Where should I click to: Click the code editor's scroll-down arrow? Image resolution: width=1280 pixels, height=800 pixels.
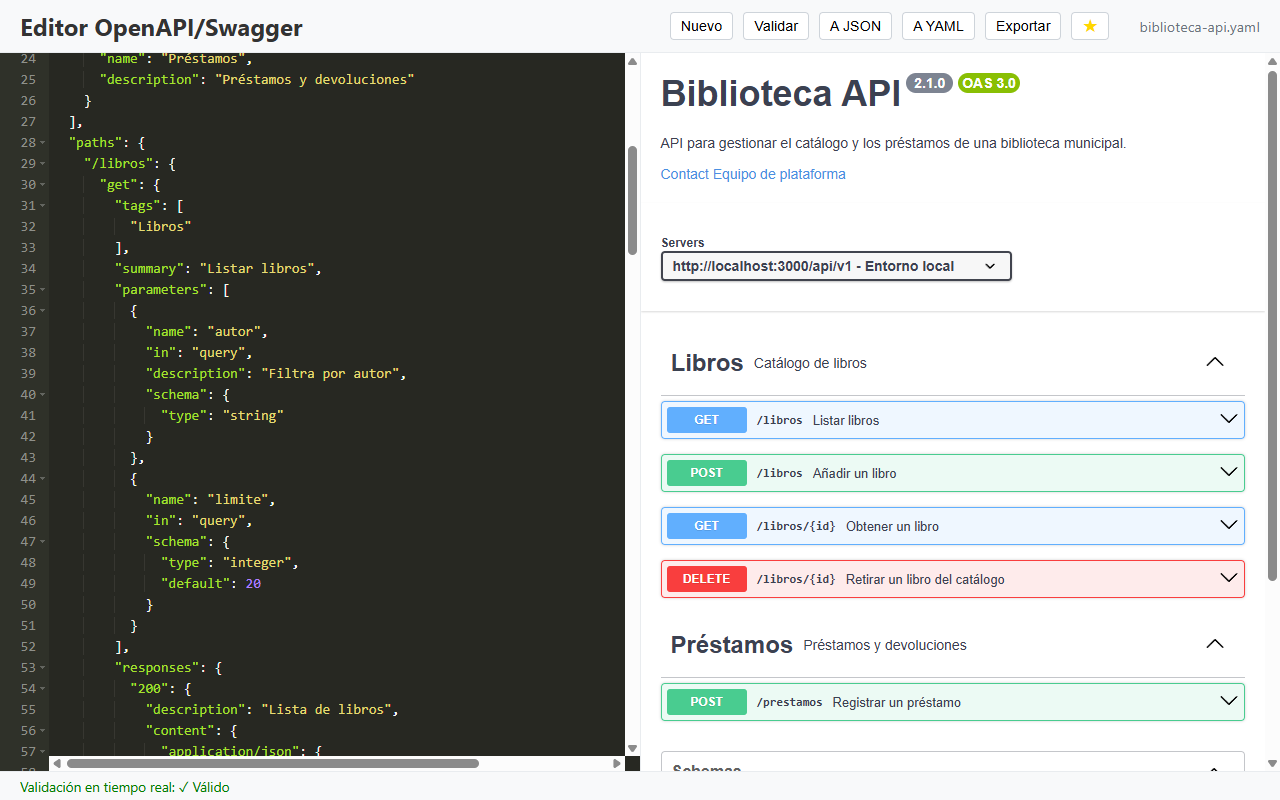(x=632, y=748)
